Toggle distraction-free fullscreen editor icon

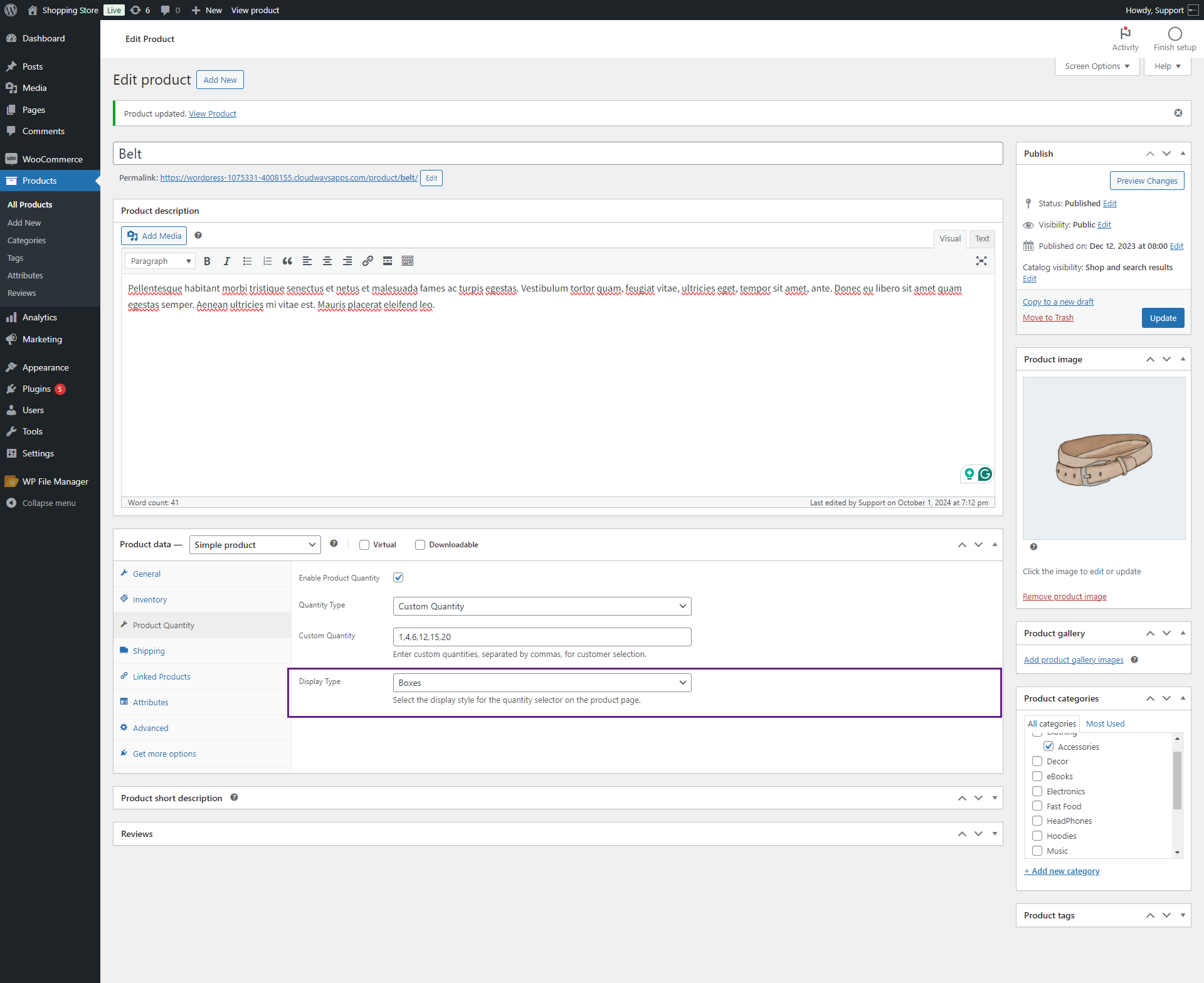click(x=981, y=261)
